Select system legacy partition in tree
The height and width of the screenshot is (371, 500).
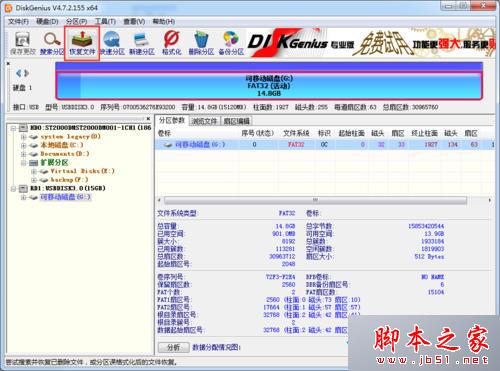[70, 137]
